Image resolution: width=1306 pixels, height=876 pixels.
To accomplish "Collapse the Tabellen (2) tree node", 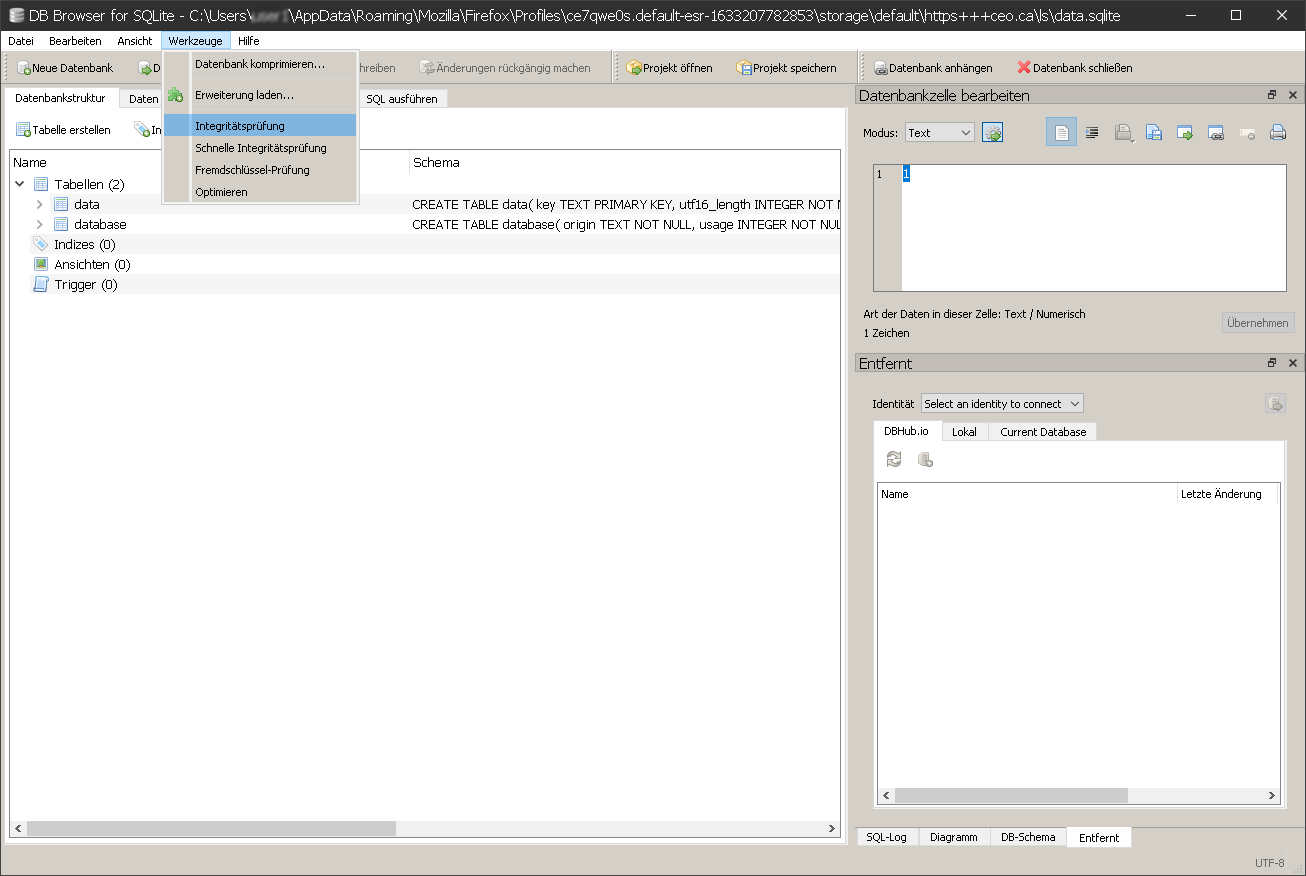I will pos(20,184).
